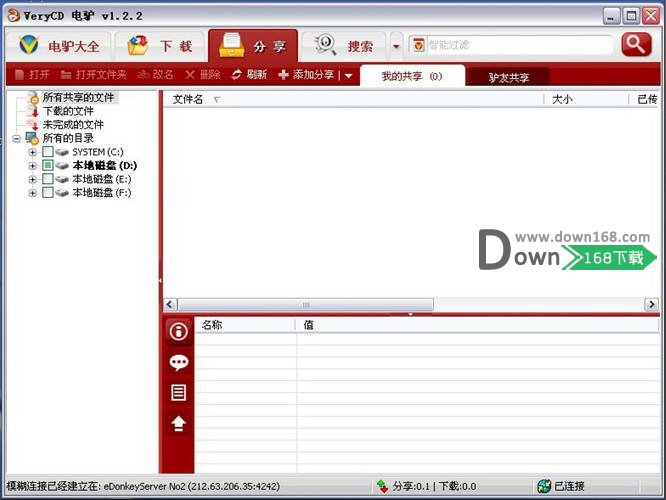Screen dimensions: 666x500
Task: Select 下载的文件 tree item
Action: (x=68, y=111)
